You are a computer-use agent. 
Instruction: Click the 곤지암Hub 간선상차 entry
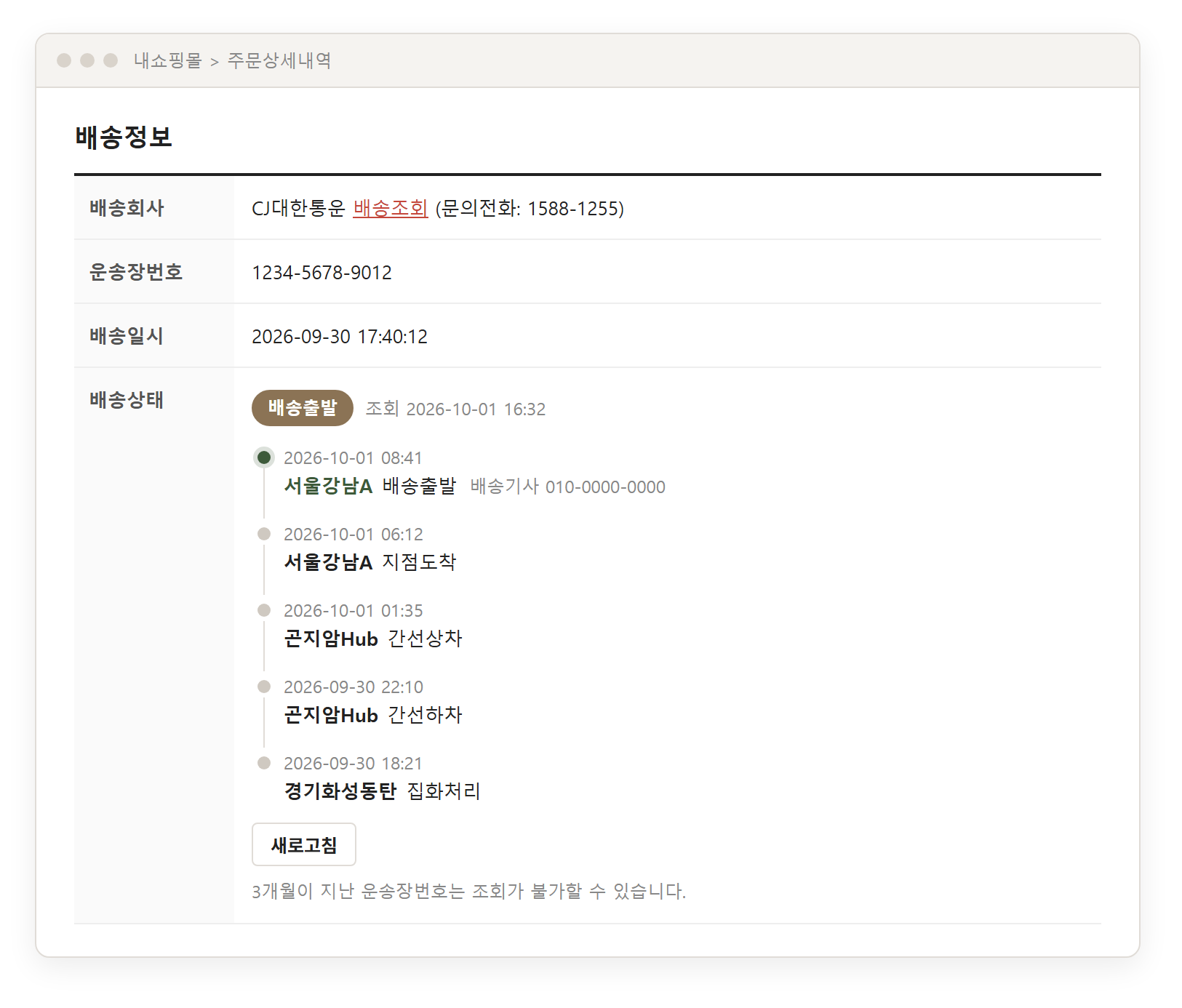point(373,639)
